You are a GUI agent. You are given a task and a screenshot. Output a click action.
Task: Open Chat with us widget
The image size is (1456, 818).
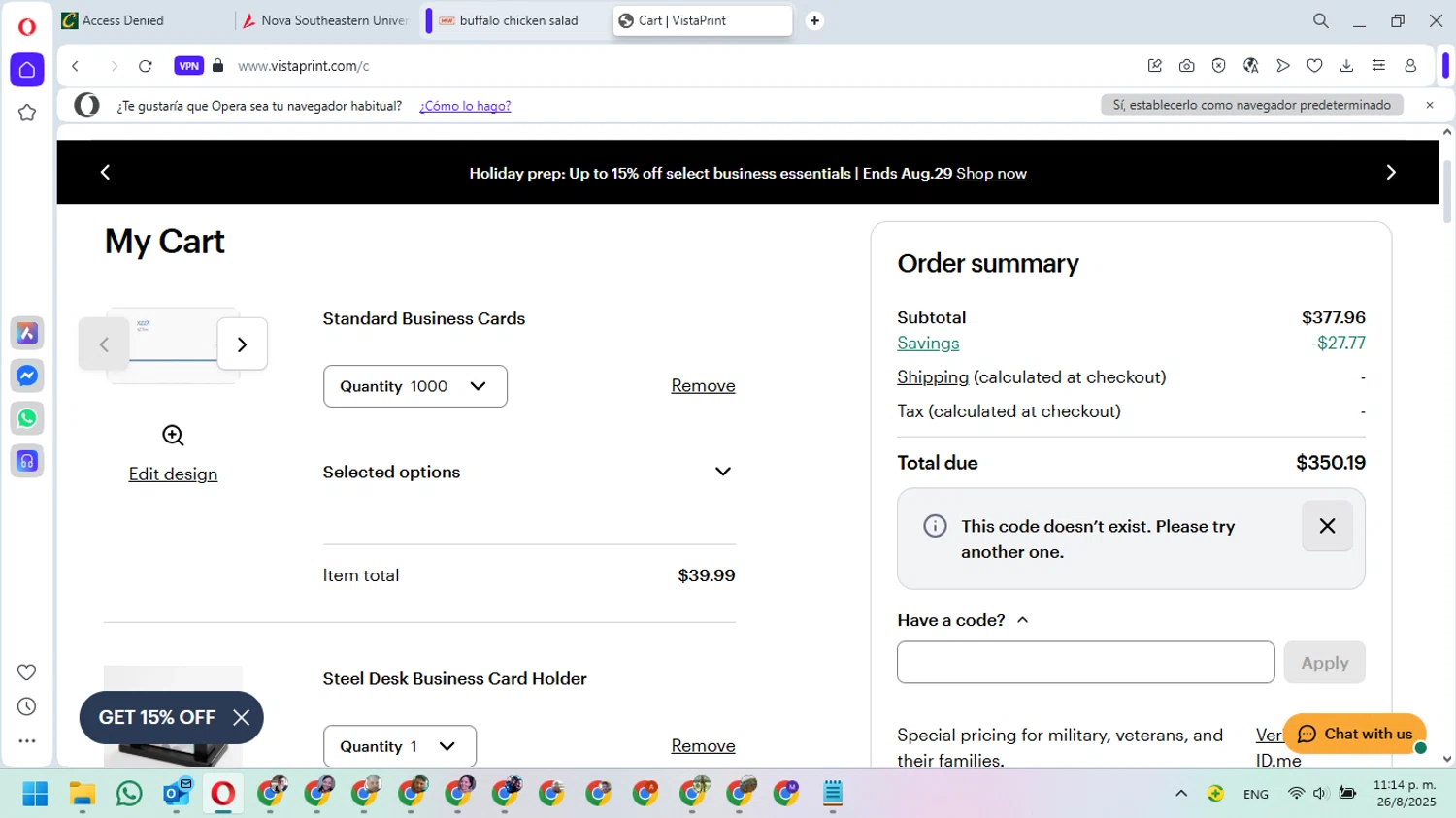tap(1355, 734)
